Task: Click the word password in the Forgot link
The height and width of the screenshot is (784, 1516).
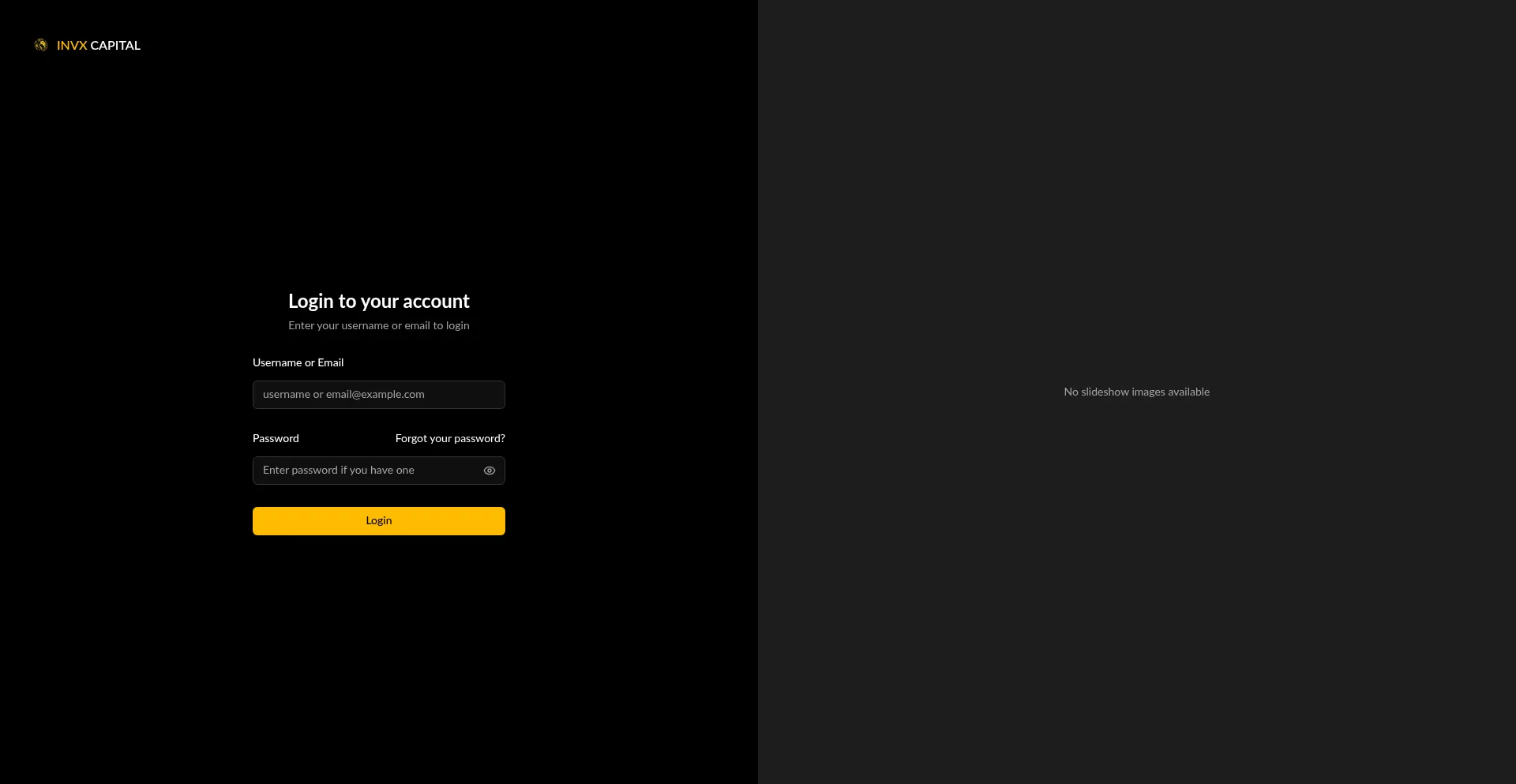Action: [479, 438]
